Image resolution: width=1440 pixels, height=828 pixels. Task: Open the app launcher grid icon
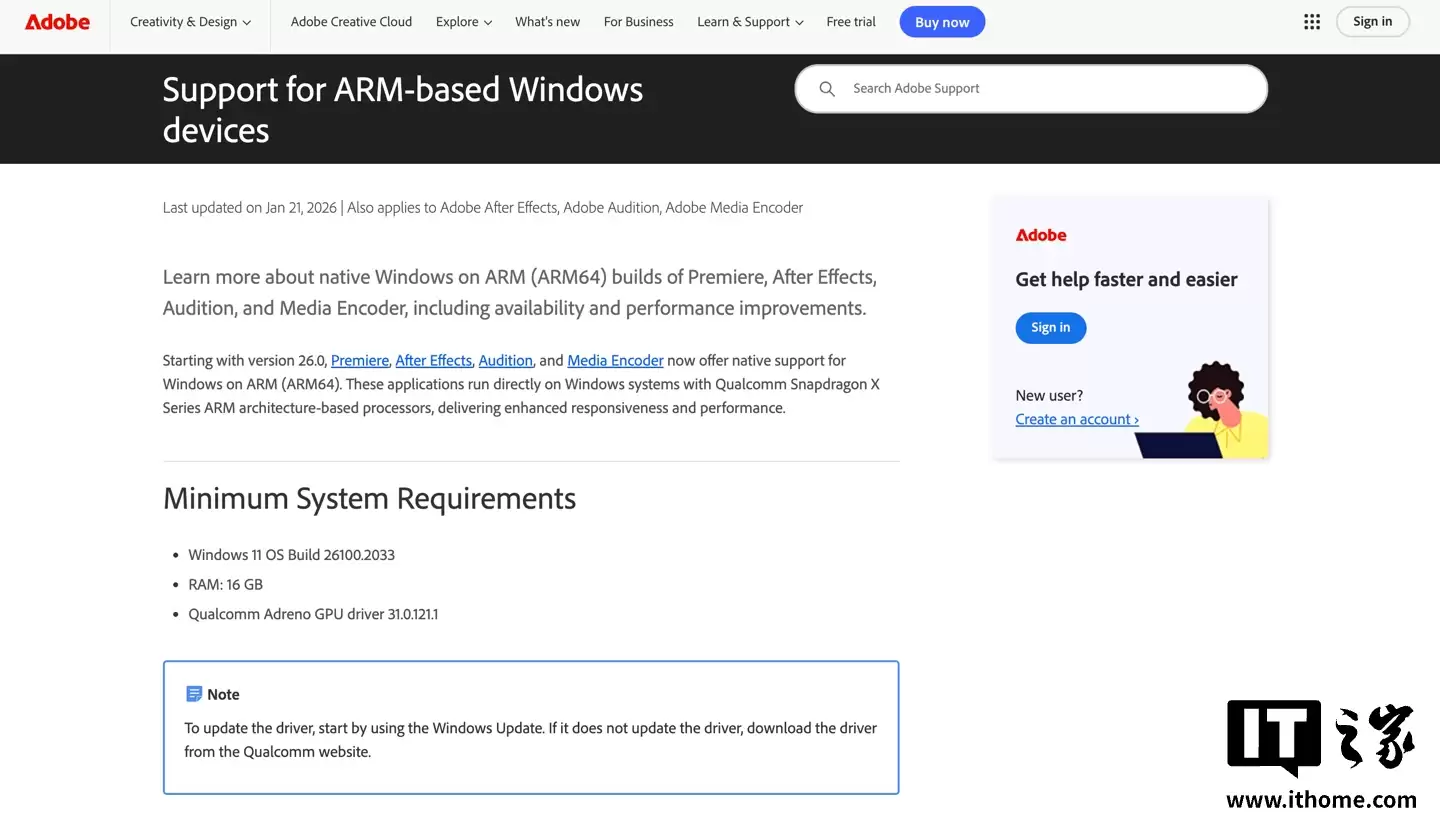(x=1311, y=21)
